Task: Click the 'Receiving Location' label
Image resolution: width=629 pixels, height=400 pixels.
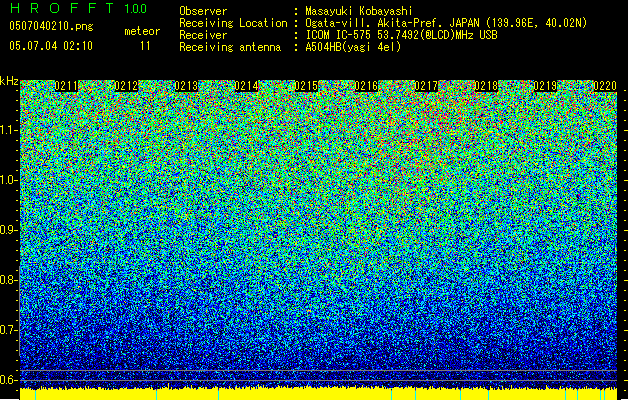Action: (x=233, y=23)
